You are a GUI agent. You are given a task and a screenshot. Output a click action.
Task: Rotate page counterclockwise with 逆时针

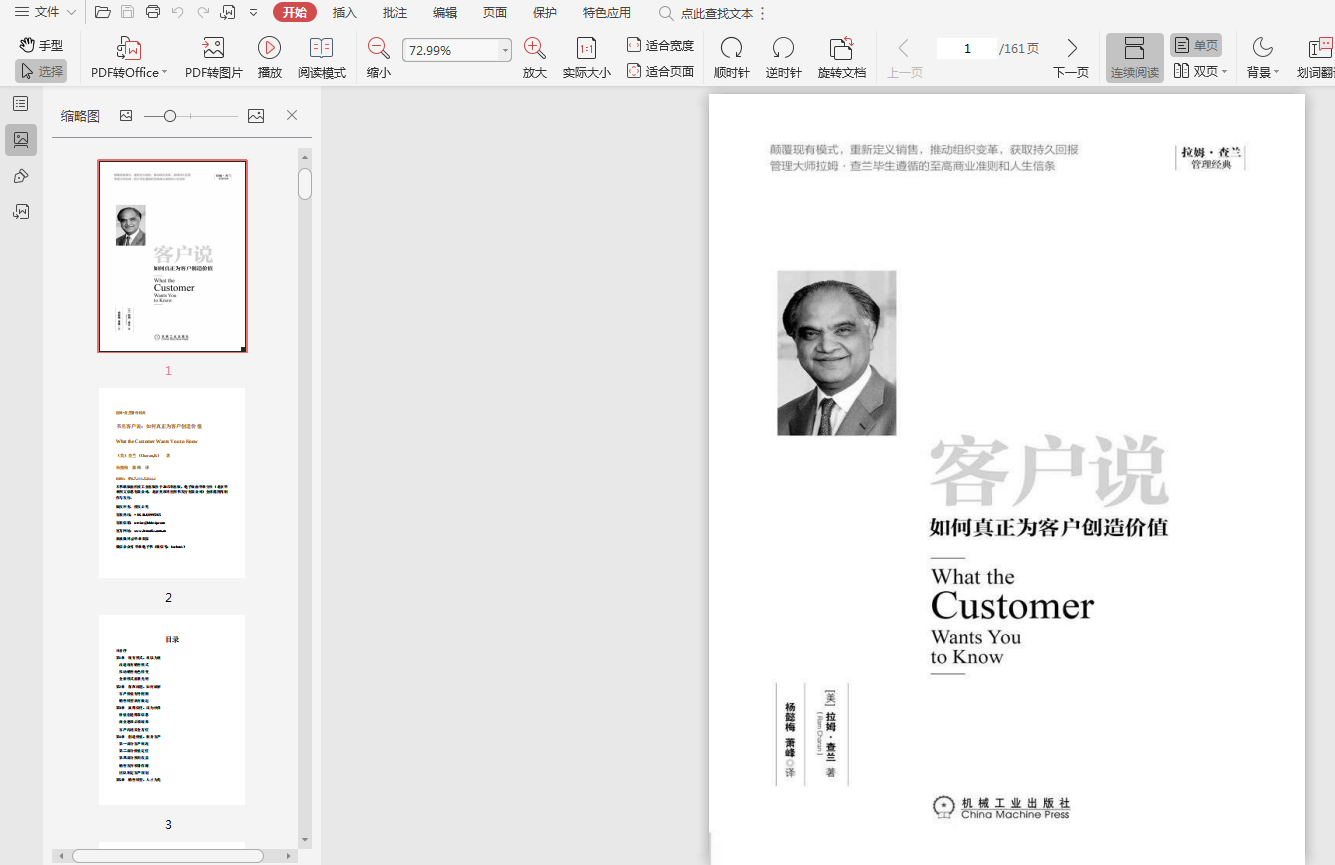tap(784, 48)
